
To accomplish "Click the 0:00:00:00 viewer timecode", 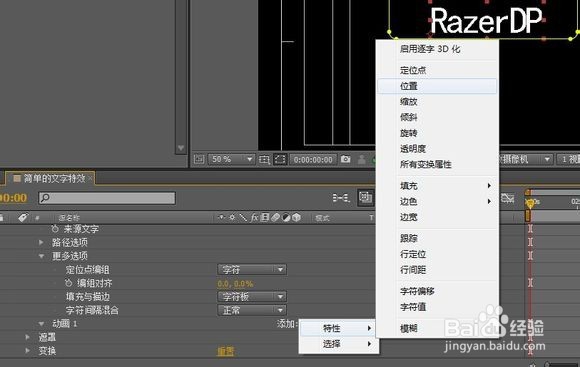I will pyautogui.click(x=313, y=159).
